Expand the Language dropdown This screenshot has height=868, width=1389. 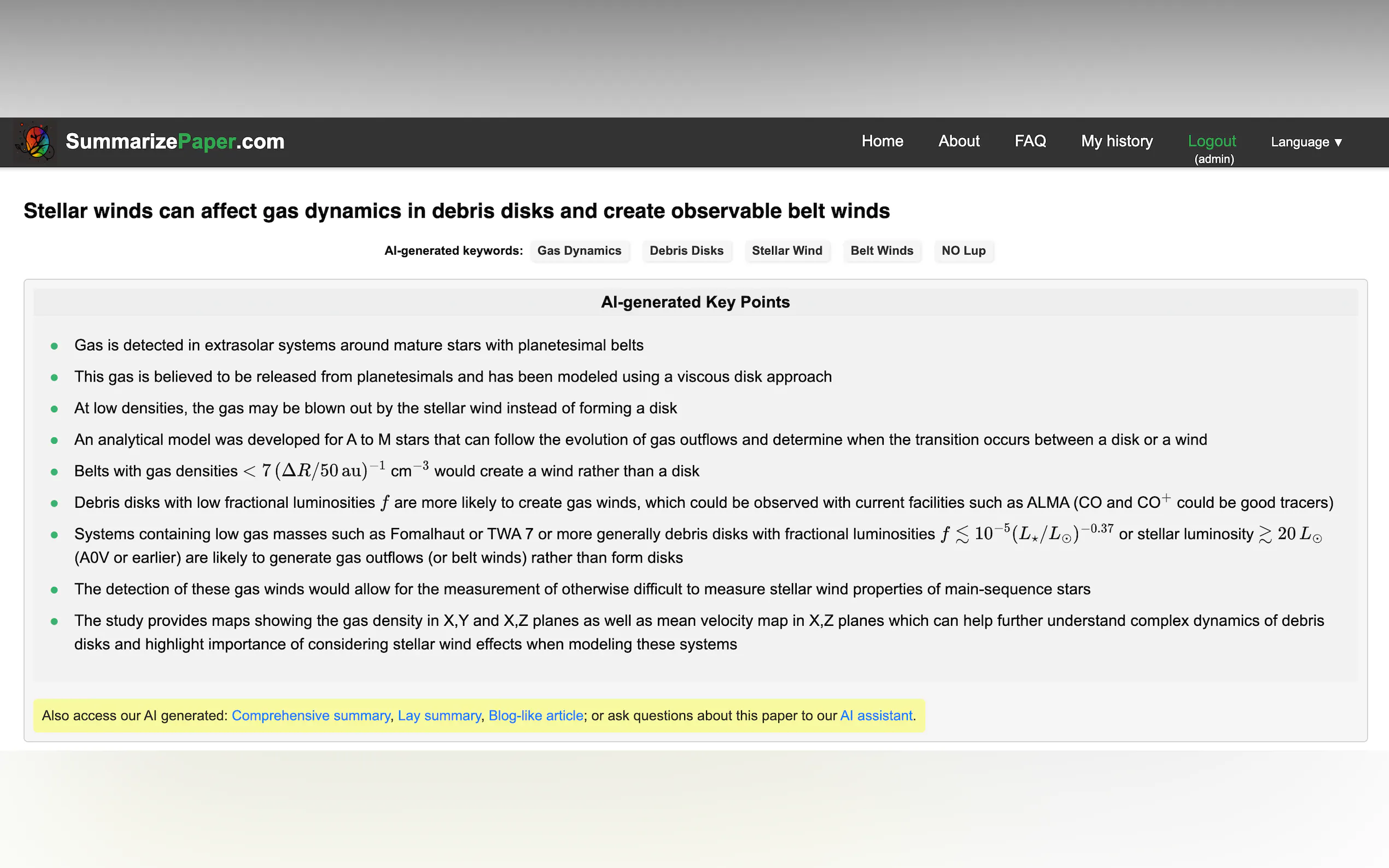click(1306, 142)
